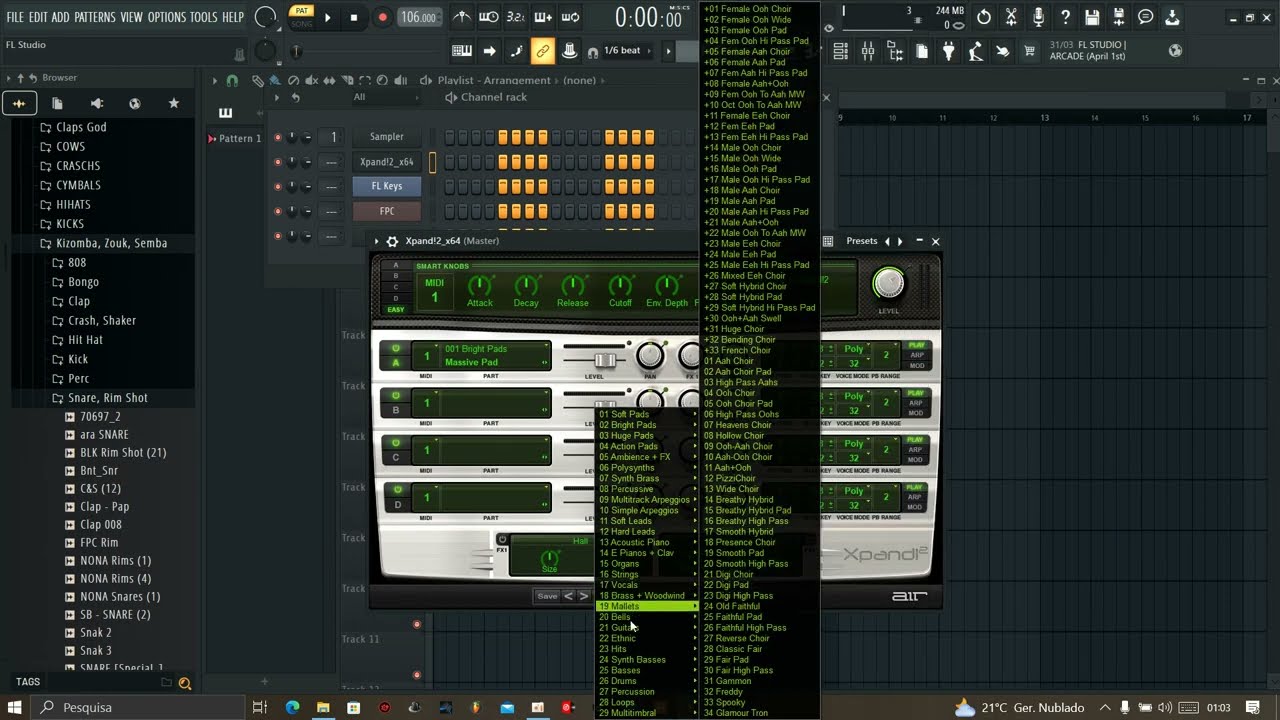The image size is (1280, 720).
Task: Click the browser search magnifier icon
Action: [184, 683]
